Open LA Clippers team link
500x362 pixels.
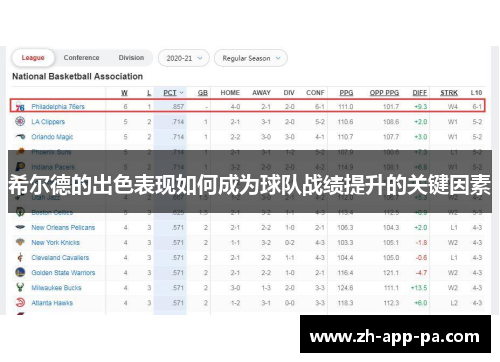pos(48,122)
